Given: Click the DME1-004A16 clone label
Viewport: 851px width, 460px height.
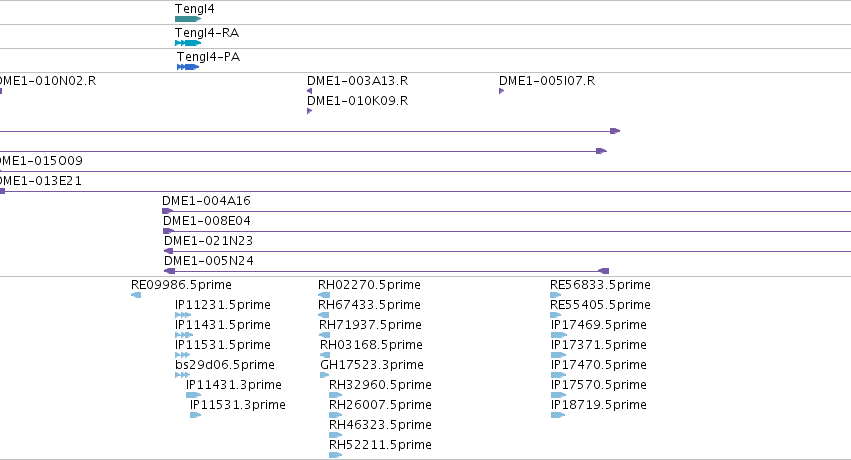Looking at the screenshot, I should 206,201.
